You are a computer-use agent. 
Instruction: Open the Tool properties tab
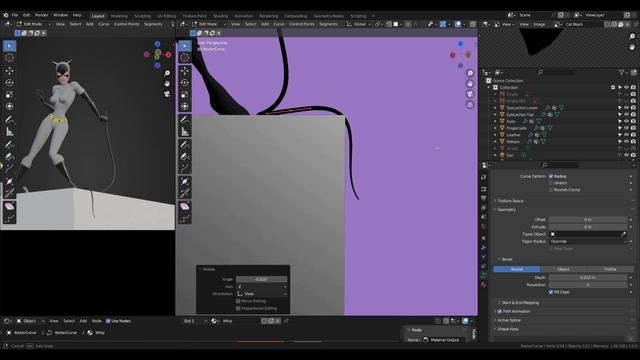[x=484, y=177]
